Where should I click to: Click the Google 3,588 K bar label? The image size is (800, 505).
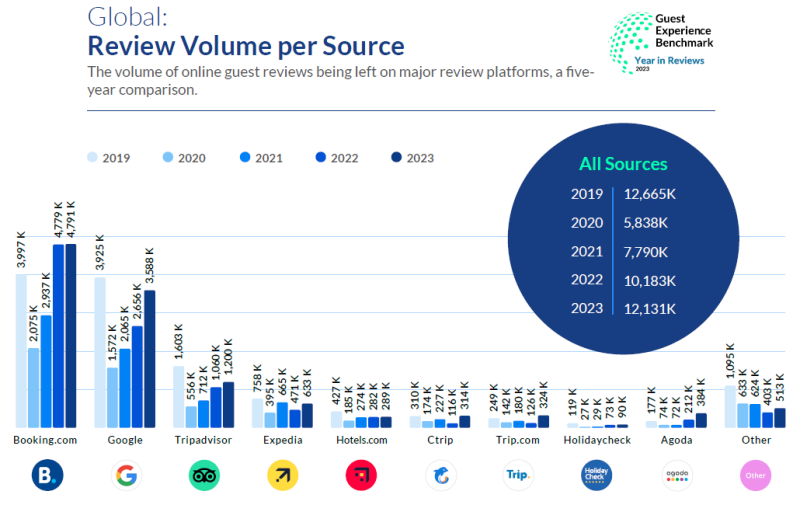149,266
